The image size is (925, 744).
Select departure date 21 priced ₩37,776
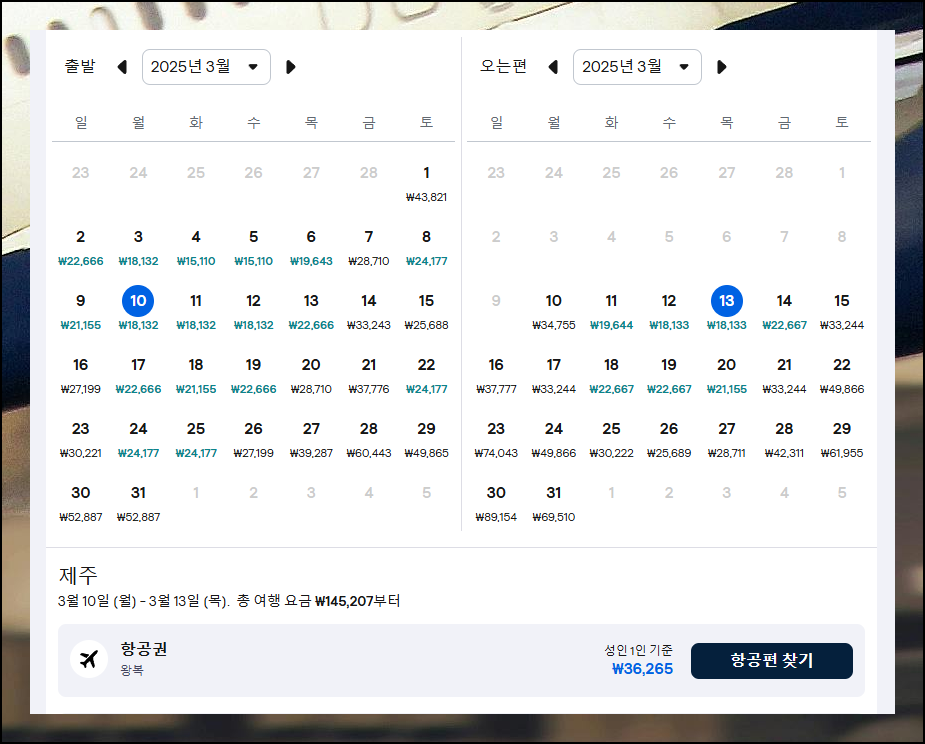(369, 376)
